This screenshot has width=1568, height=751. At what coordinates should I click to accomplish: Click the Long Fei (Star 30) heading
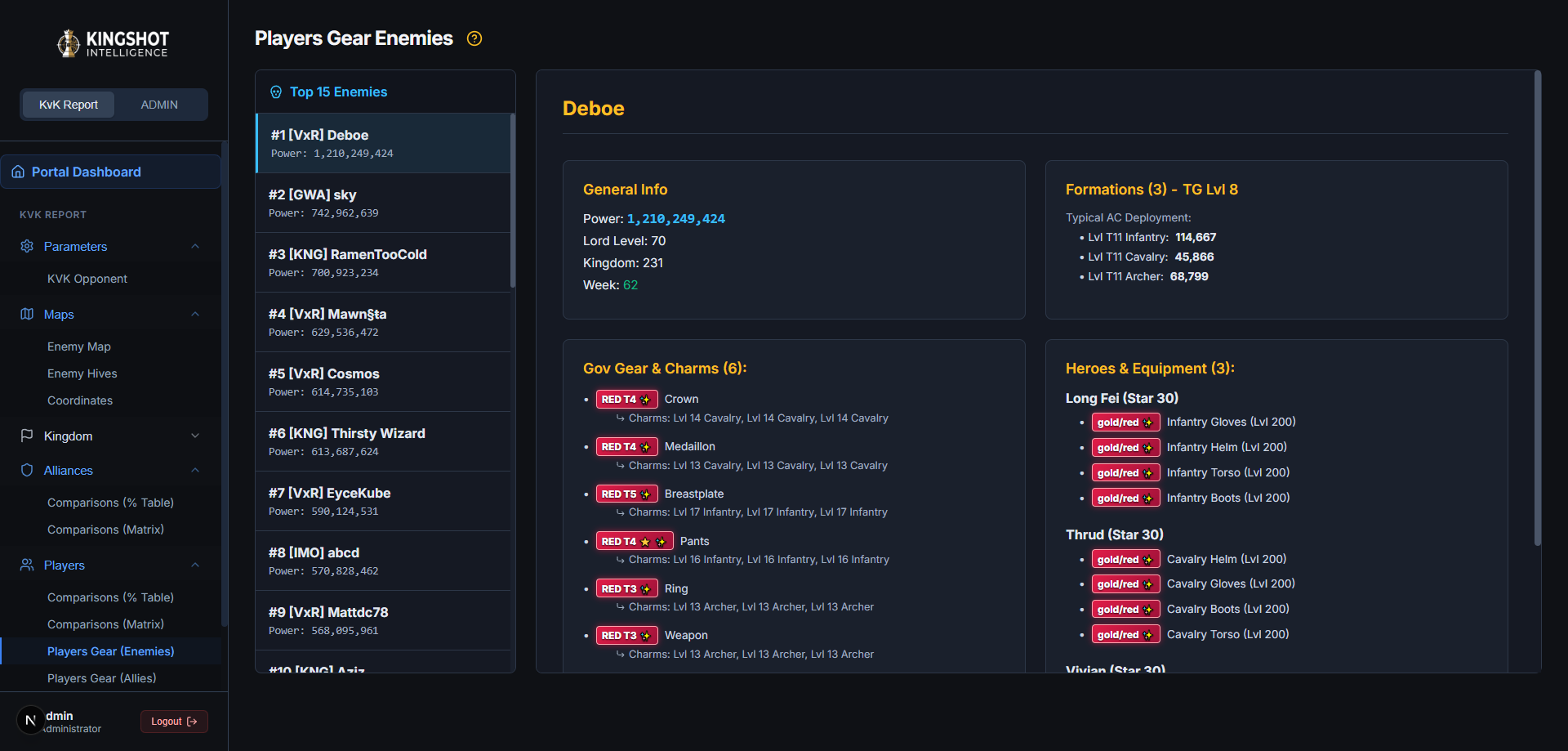click(1122, 398)
